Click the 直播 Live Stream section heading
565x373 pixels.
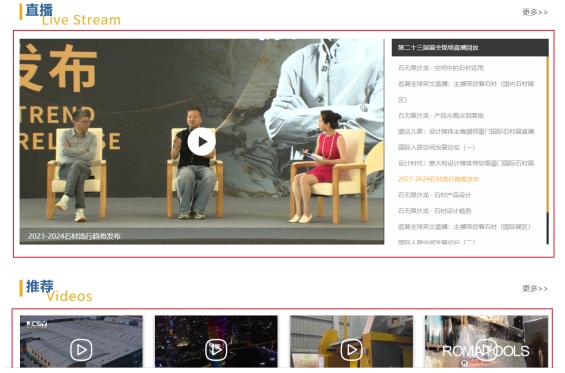pyautogui.click(x=70, y=15)
